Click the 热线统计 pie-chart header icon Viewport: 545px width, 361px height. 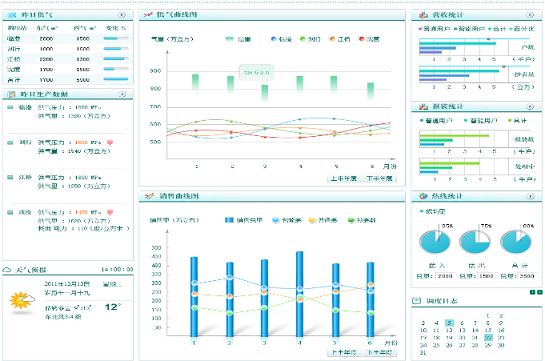pos(423,196)
